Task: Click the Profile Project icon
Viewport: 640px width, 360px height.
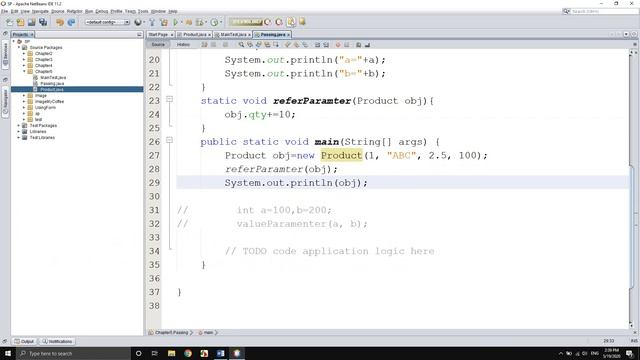Action: (214, 22)
